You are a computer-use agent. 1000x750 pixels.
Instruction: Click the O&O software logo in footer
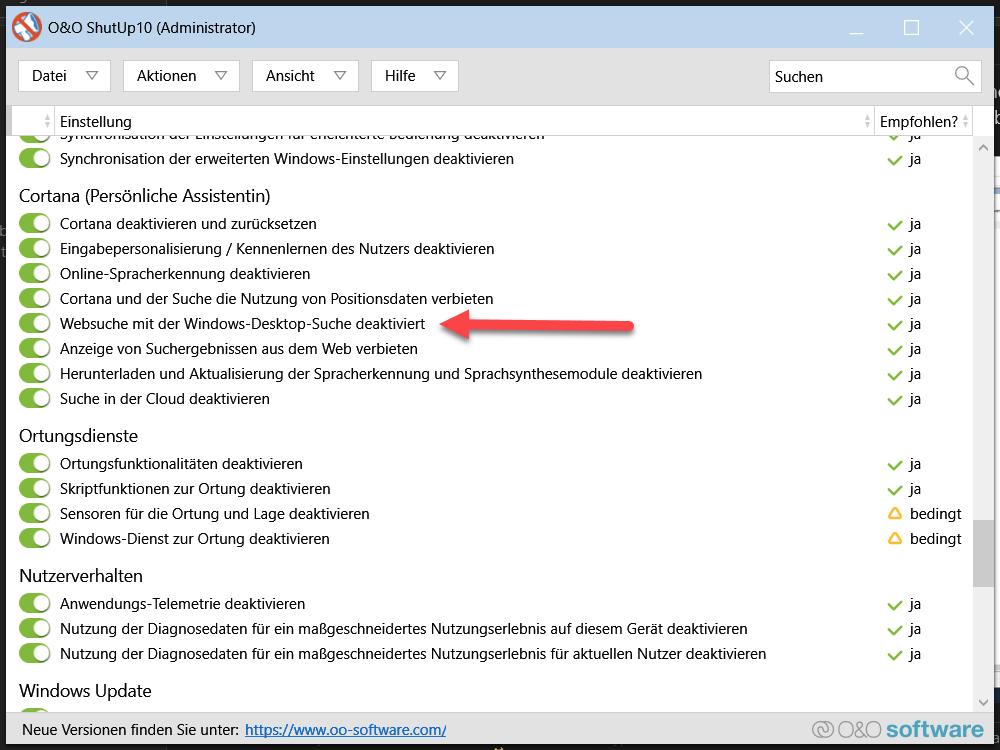pyautogui.click(x=898, y=729)
